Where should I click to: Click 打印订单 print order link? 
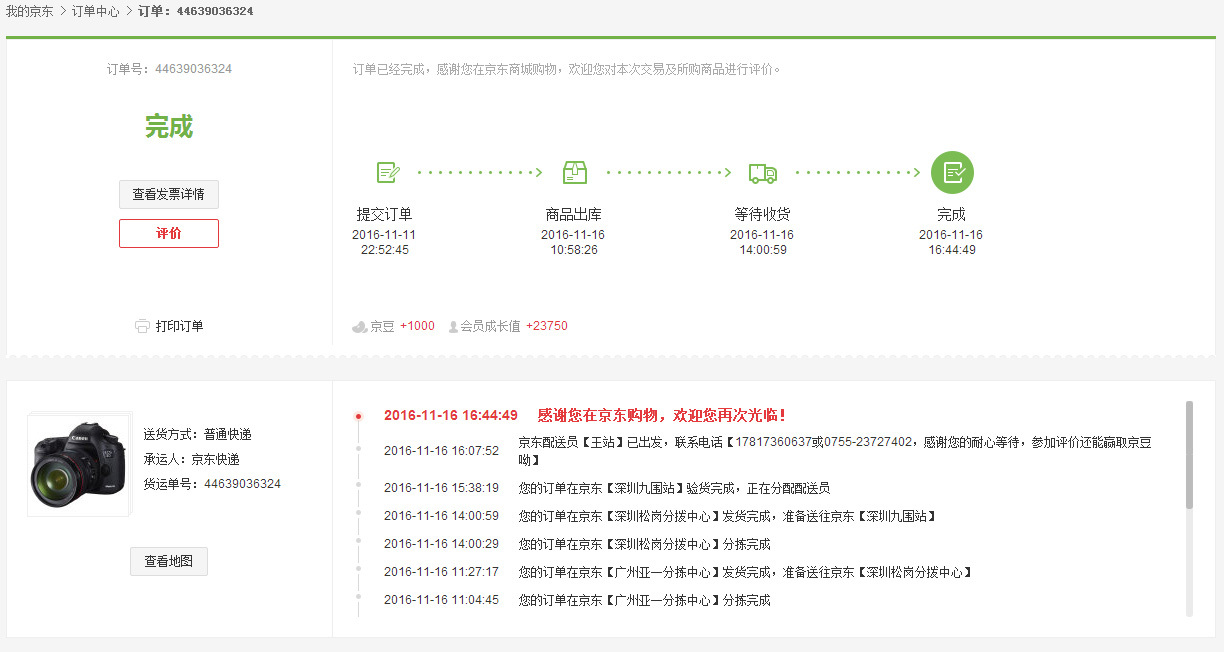tap(179, 326)
